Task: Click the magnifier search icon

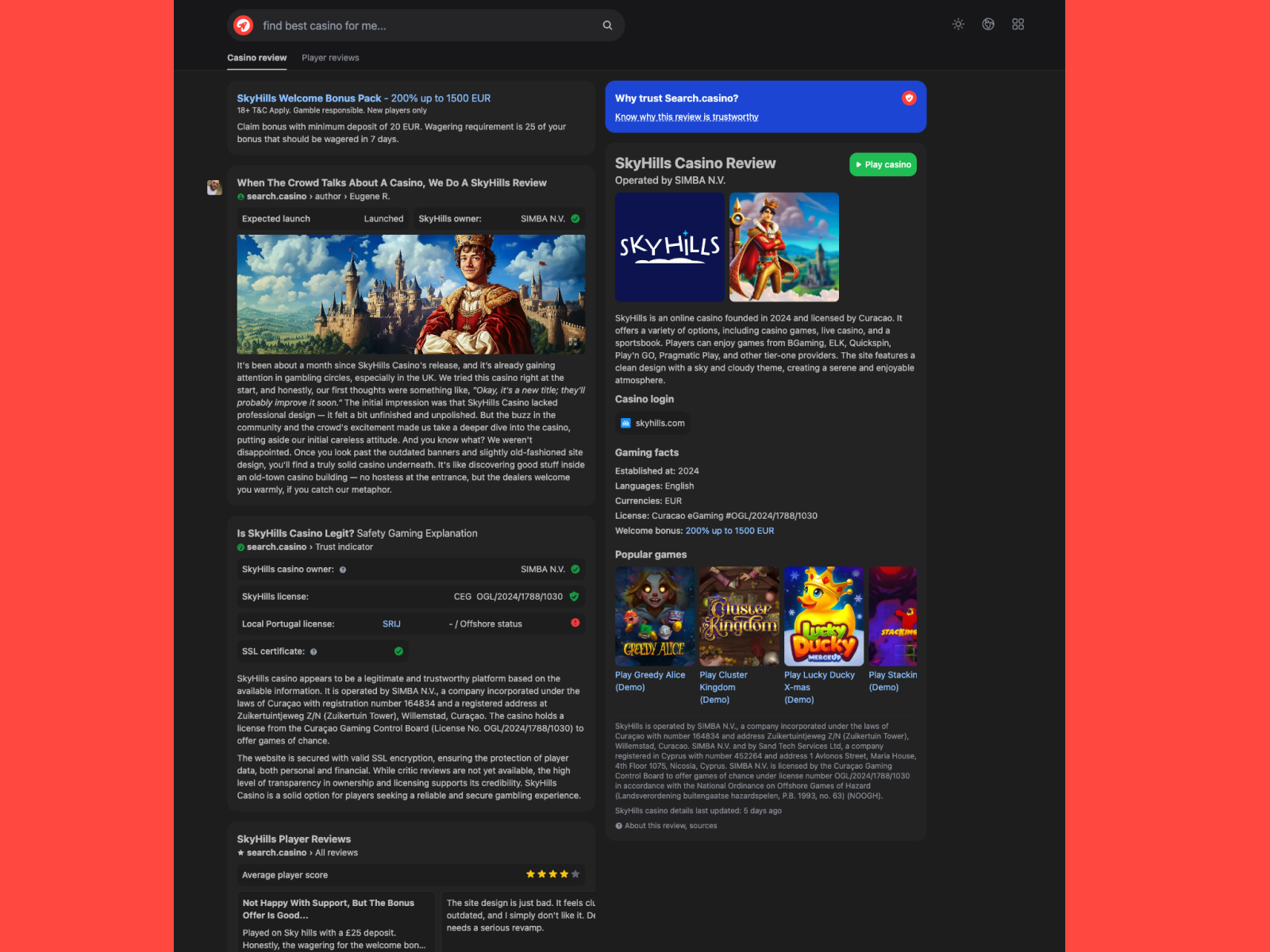Action: [x=607, y=25]
